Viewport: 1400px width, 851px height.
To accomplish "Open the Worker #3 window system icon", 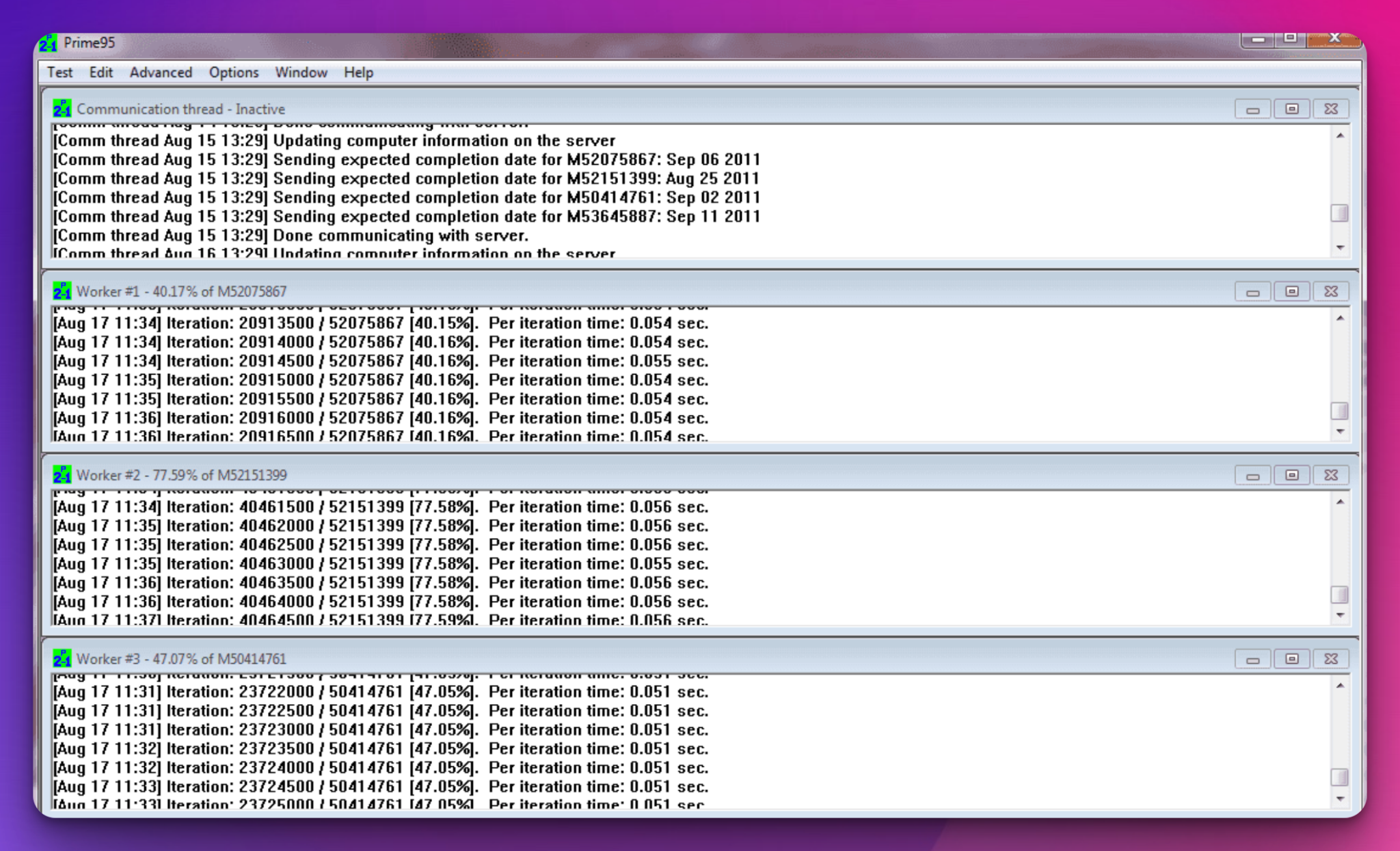I will 62,658.
